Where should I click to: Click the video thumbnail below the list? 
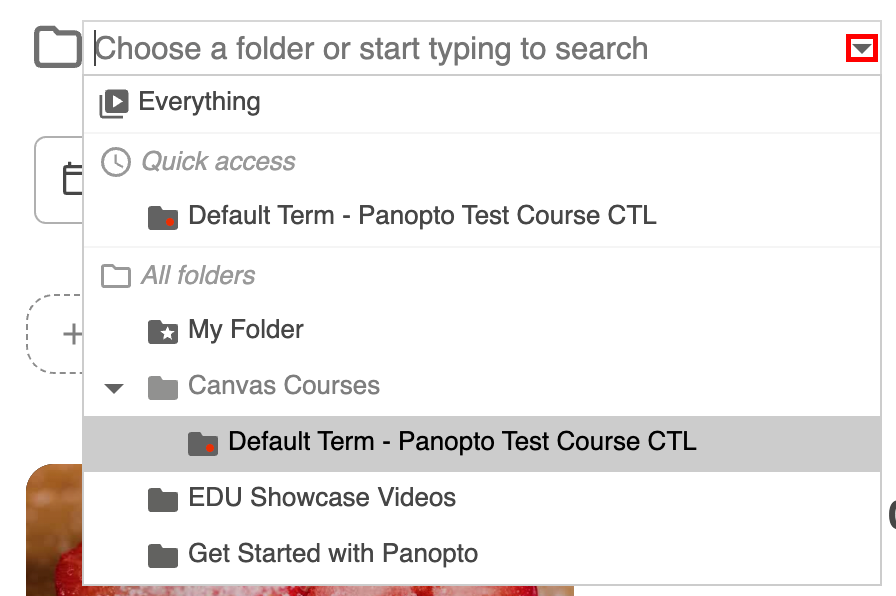pos(52,530)
